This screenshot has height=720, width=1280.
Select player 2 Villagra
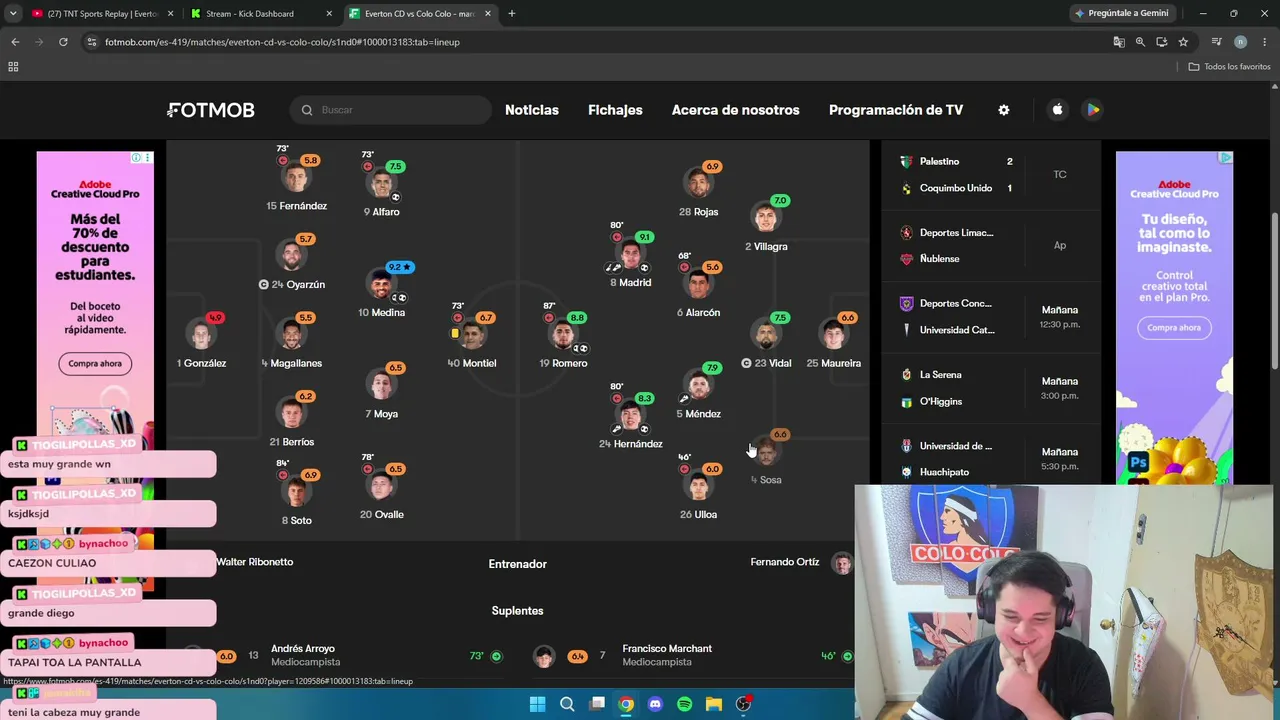(x=766, y=224)
